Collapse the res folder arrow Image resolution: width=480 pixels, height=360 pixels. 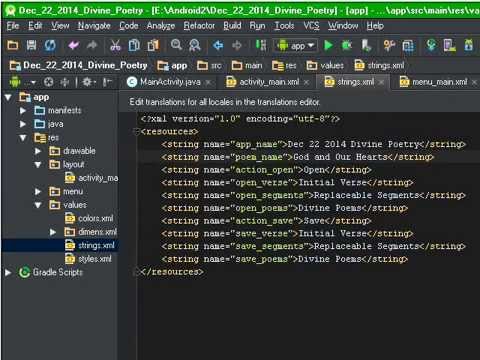click(x=23, y=138)
